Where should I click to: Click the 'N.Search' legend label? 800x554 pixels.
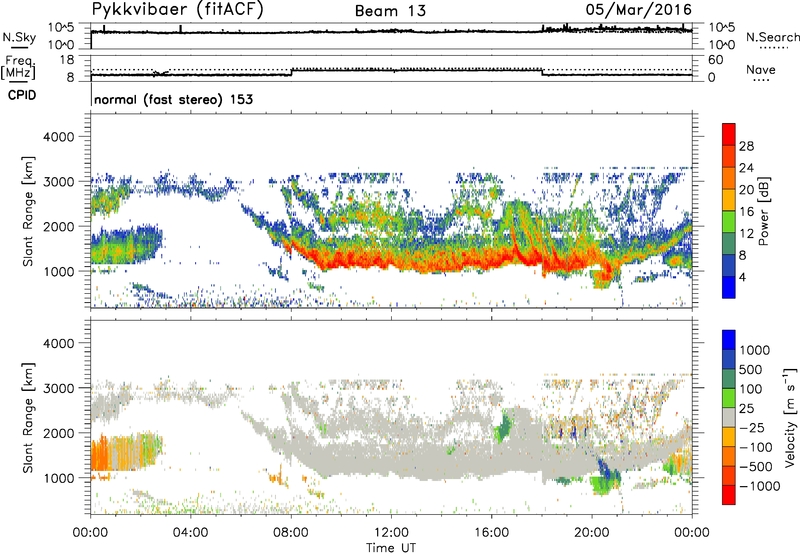[772, 37]
